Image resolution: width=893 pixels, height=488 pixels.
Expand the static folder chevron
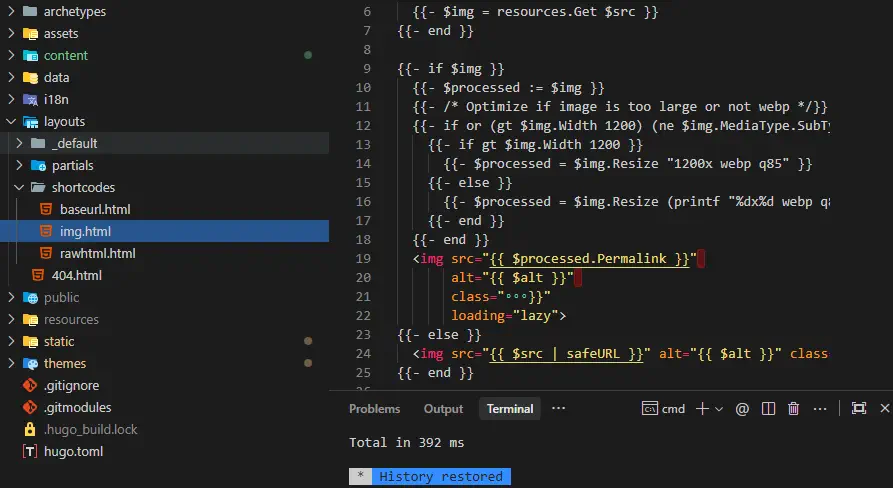(x=11, y=342)
